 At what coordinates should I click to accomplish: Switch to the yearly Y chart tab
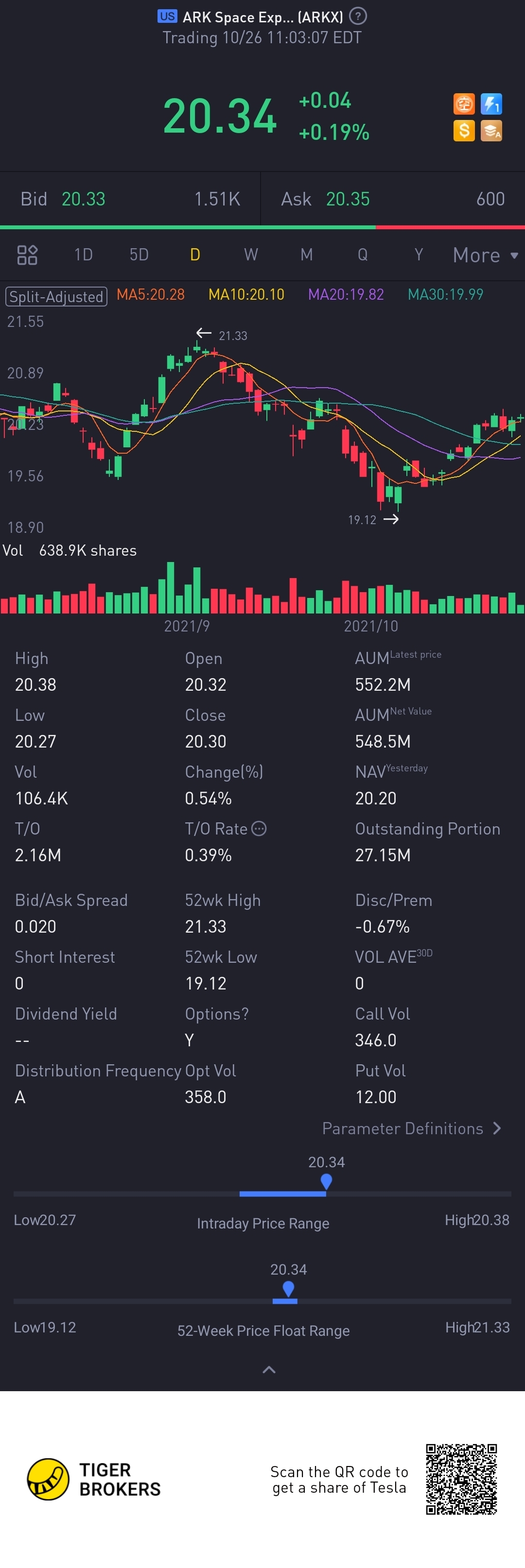pos(419,255)
